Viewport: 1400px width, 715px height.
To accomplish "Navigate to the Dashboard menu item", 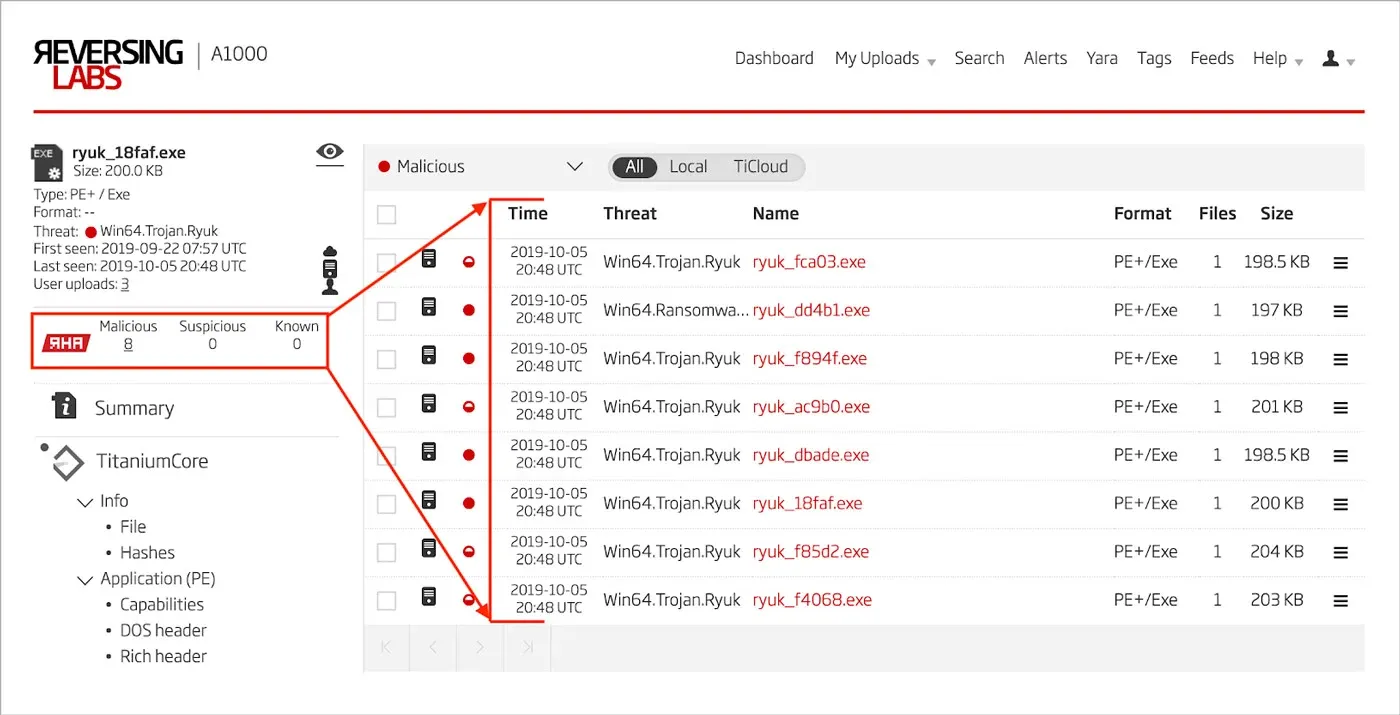I will point(774,58).
